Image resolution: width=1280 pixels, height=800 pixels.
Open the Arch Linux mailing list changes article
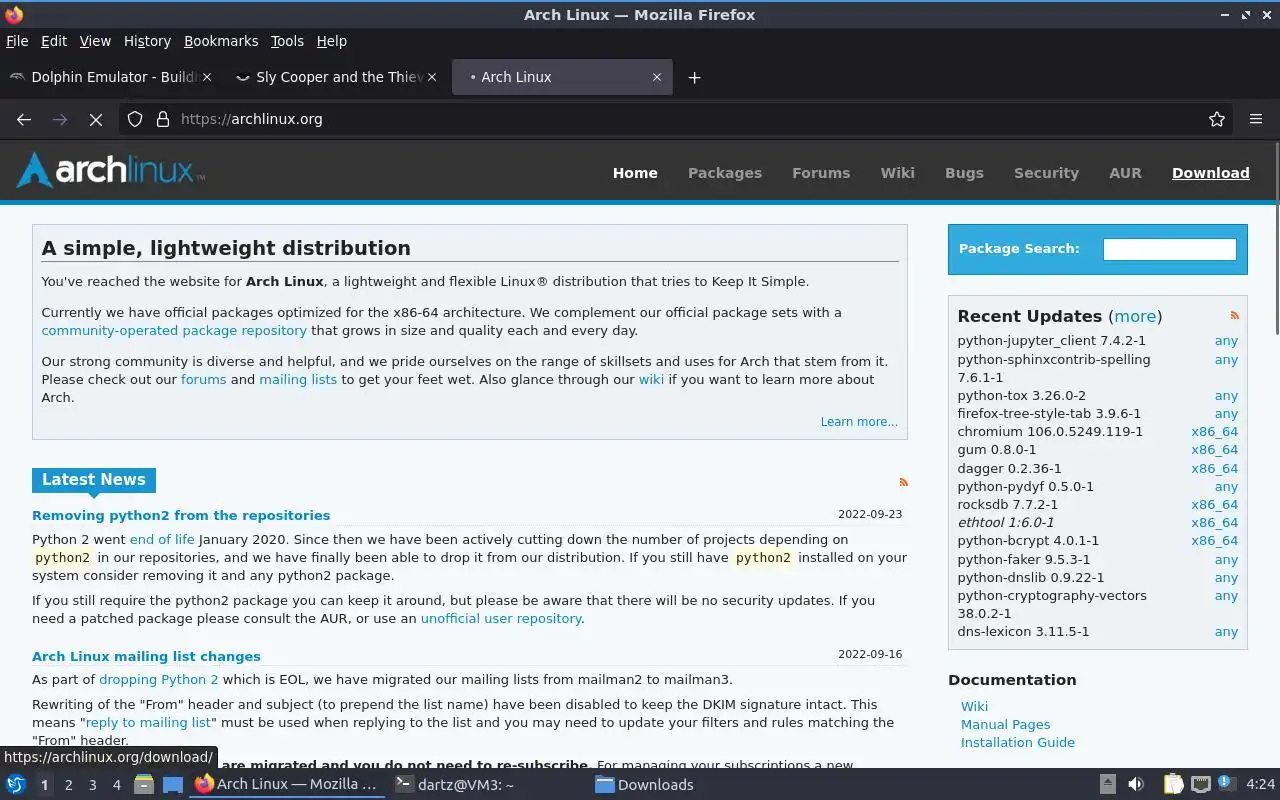146,656
